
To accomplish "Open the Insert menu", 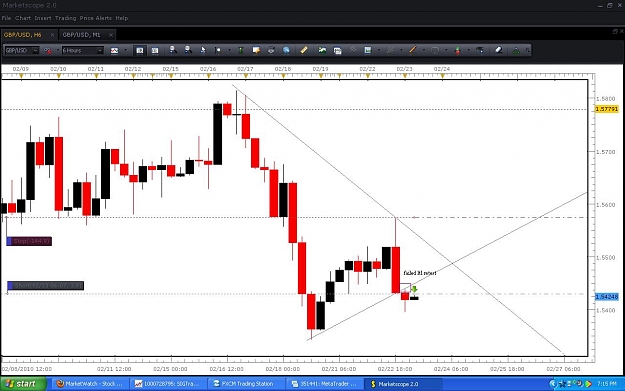I will tap(43, 18).
